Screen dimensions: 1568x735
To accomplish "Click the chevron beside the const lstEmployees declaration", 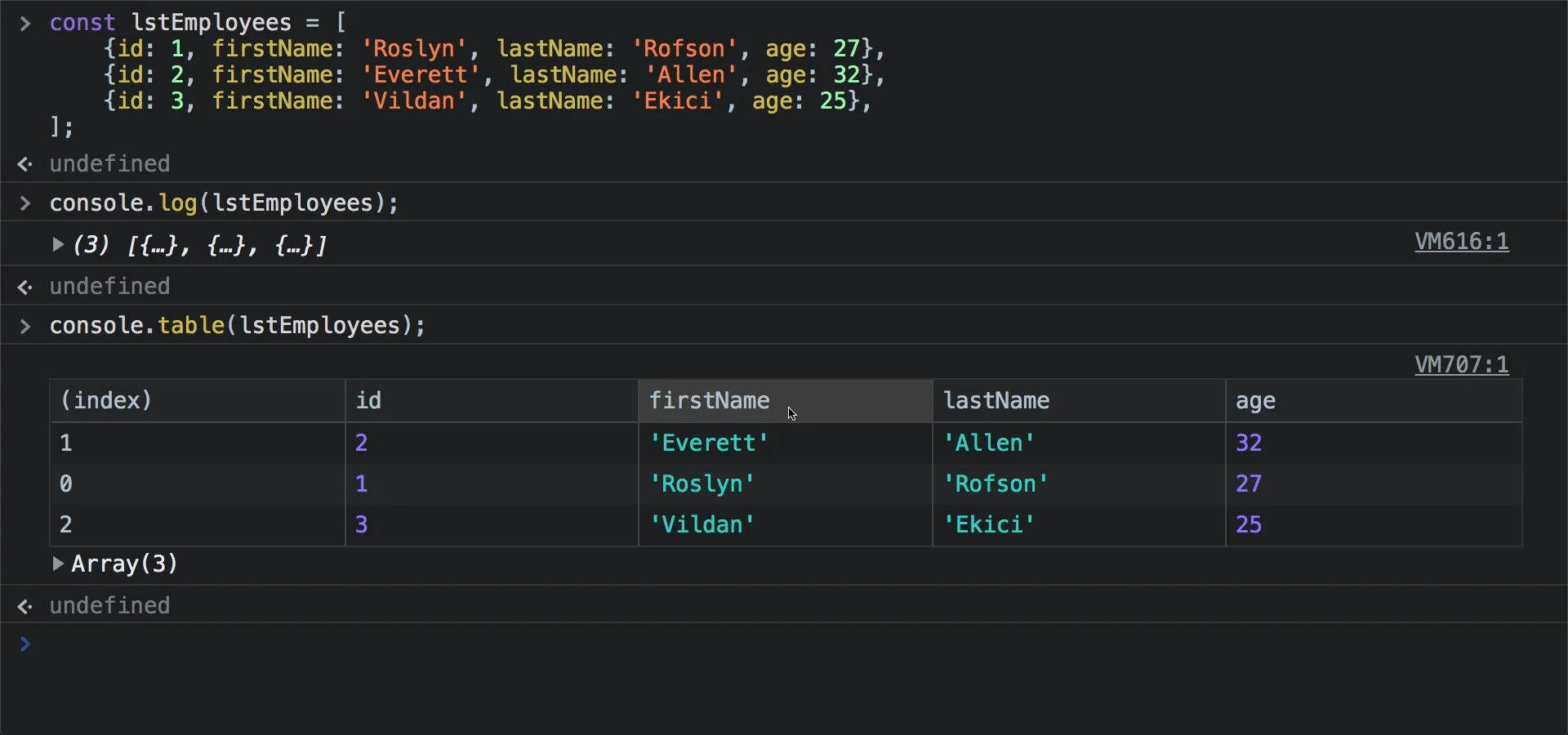I will 24,23.
